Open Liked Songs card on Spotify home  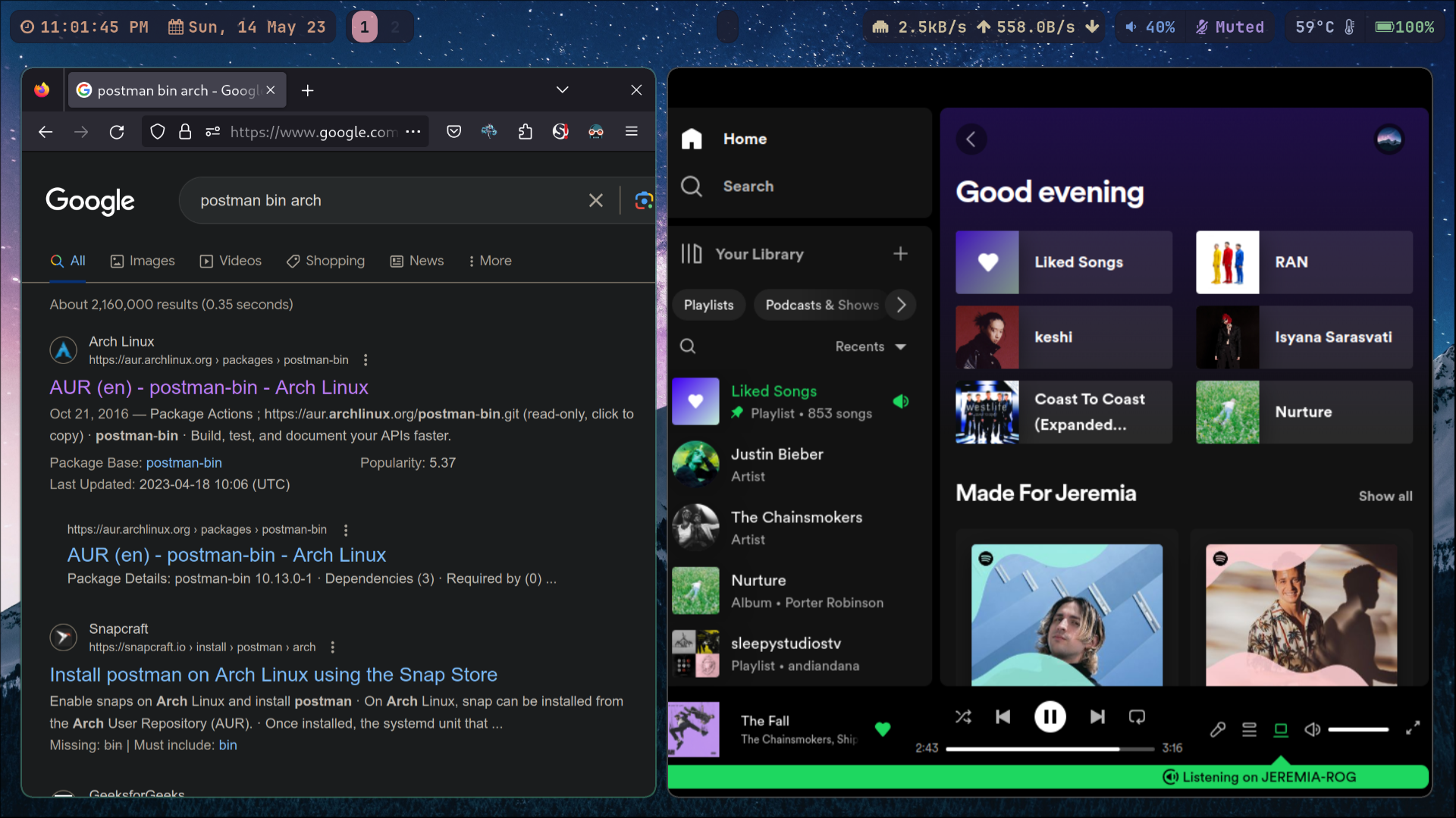click(1063, 262)
